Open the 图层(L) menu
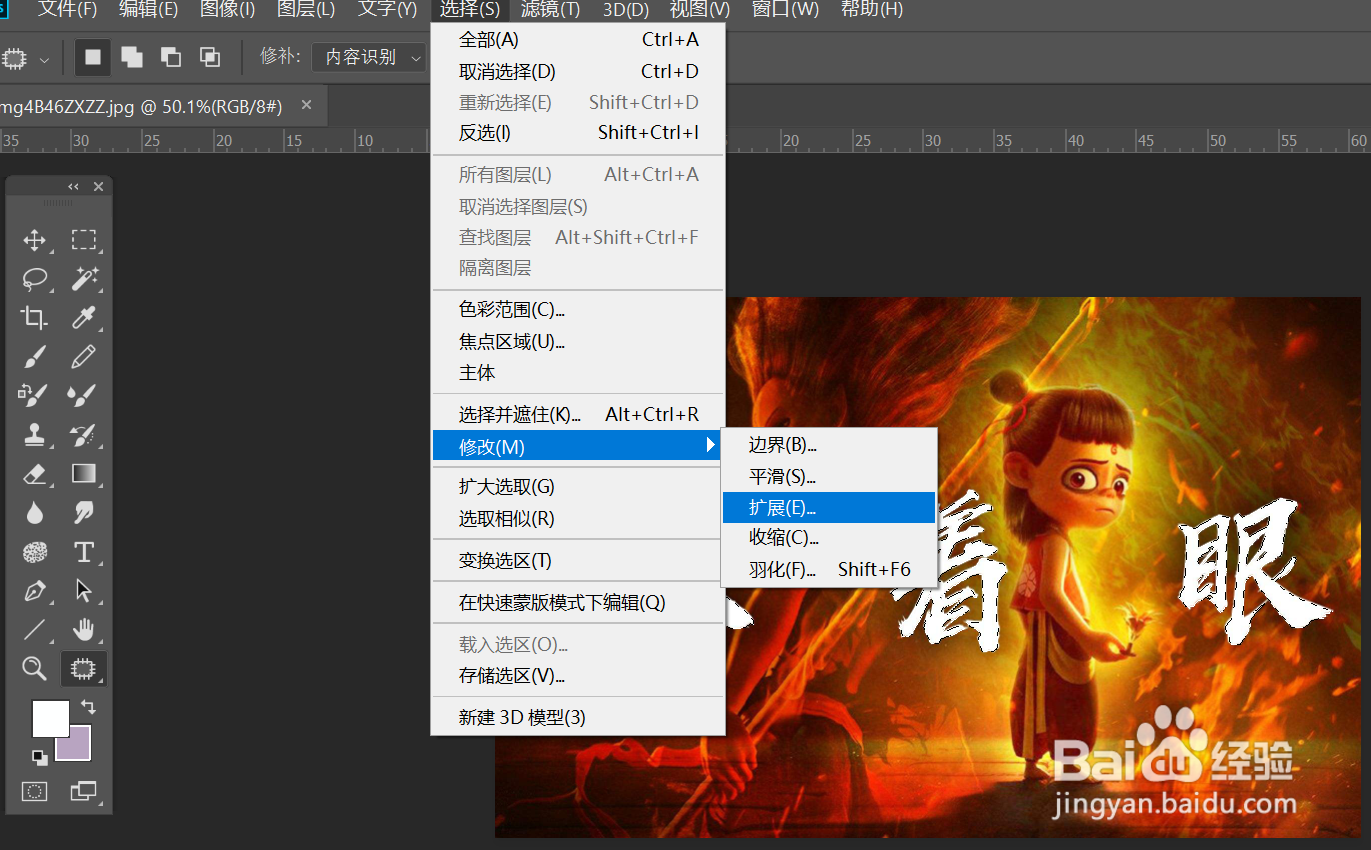 306,10
